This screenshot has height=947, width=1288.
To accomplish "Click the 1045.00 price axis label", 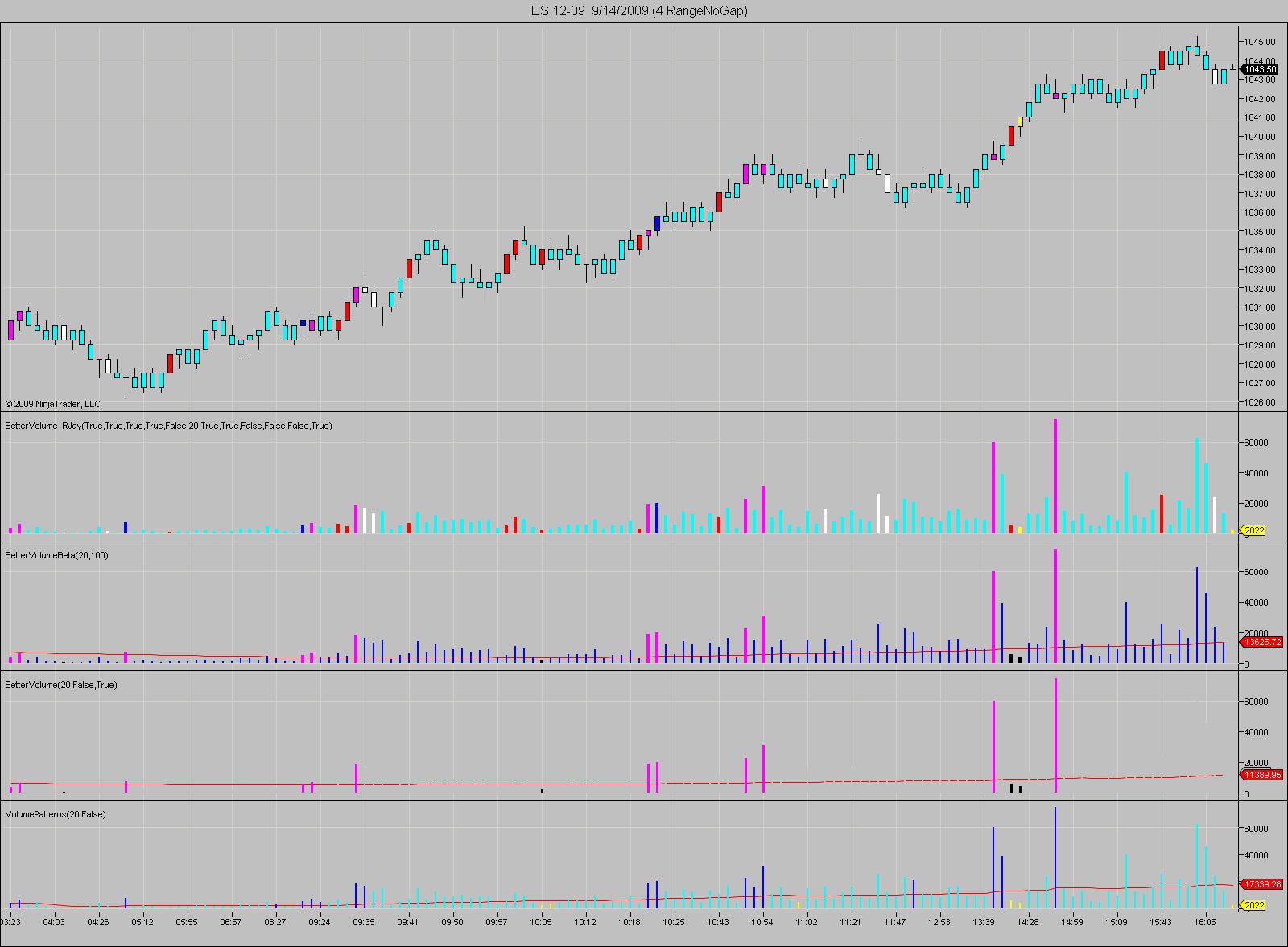I will [x=1261, y=42].
